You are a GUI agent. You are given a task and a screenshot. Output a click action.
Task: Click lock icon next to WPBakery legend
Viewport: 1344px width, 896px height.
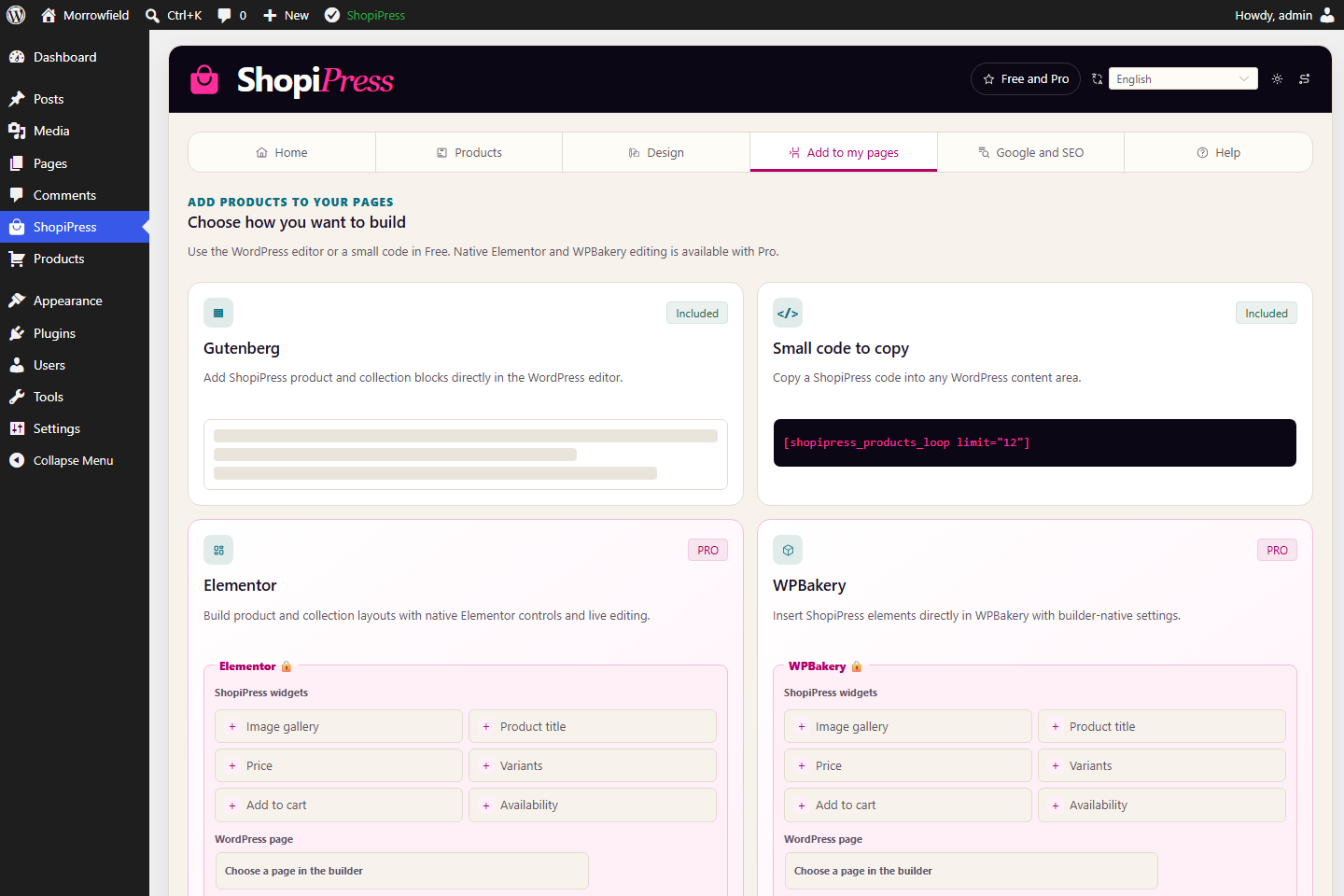coord(857,666)
